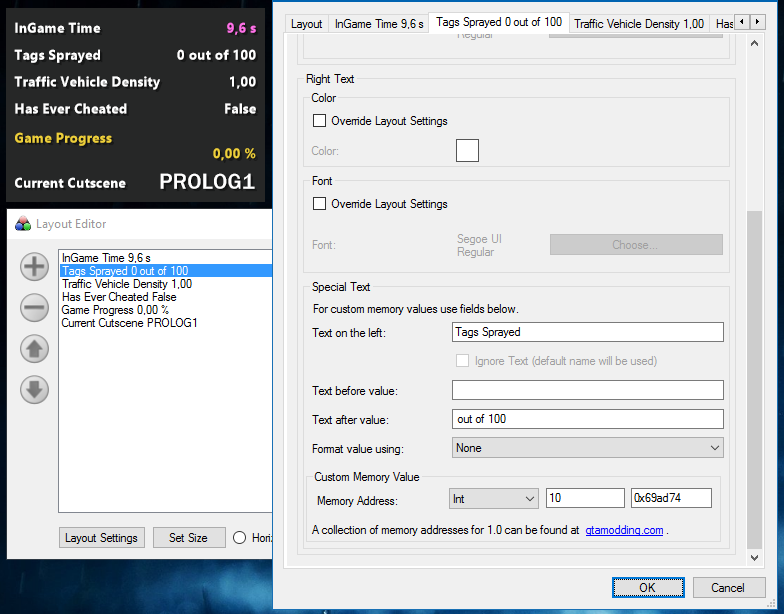Image resolution: width=784 pixels, height=614 pixels.
Task: Select the Horizontal radio button
Action: [x=240, y=538]
